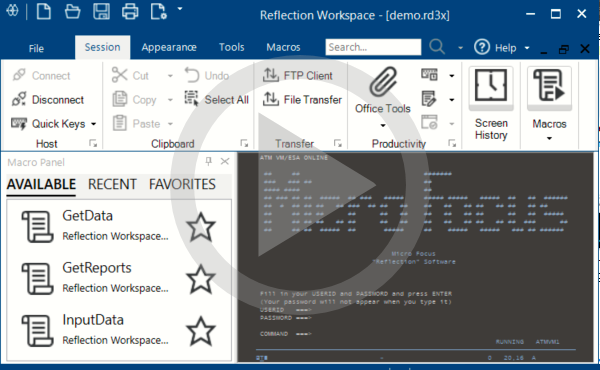Click the Print icon in quick access toolbar

click(130, 11)
